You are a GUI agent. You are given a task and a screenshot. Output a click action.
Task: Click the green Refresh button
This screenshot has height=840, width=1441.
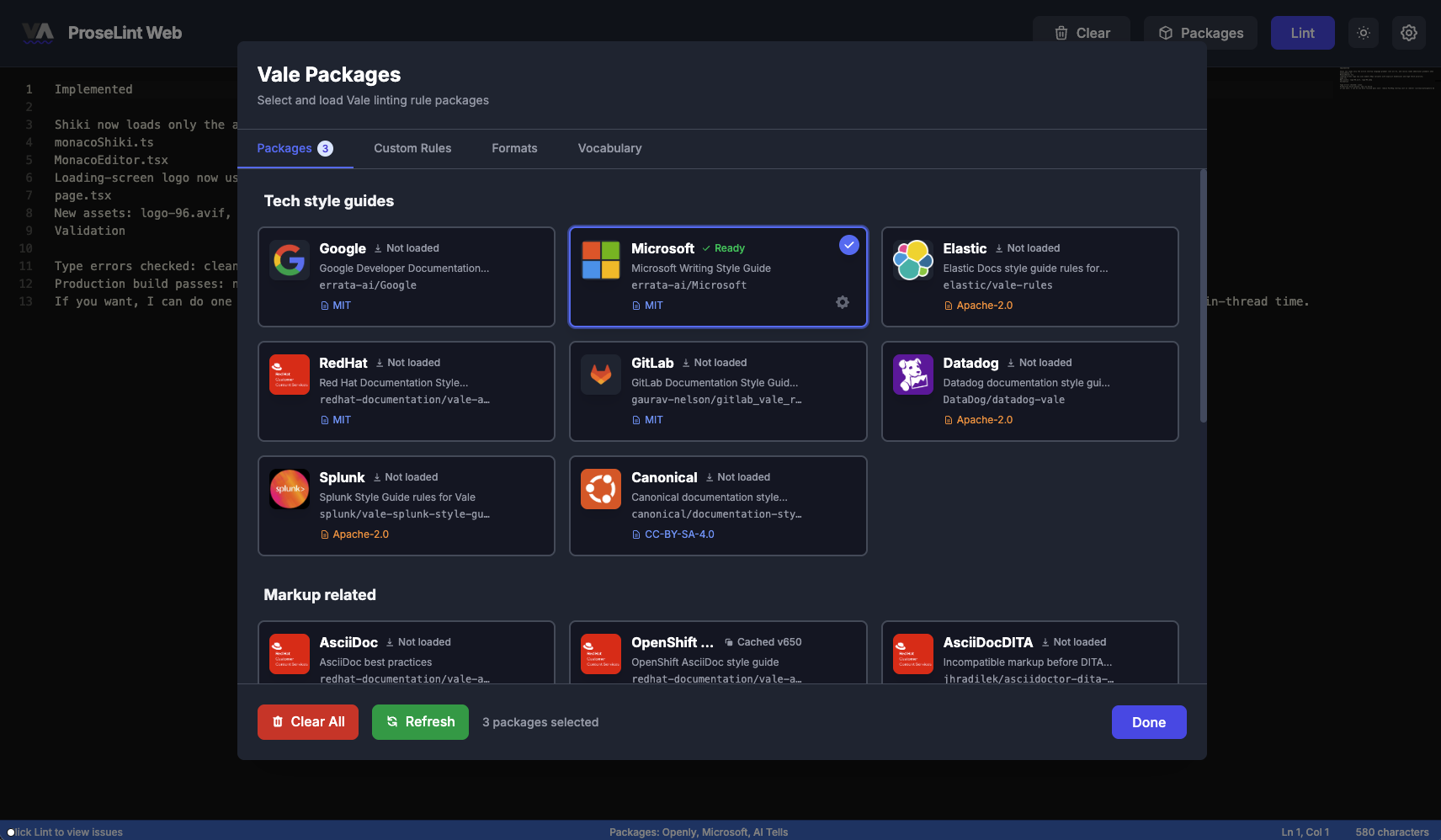pos(420,722)
